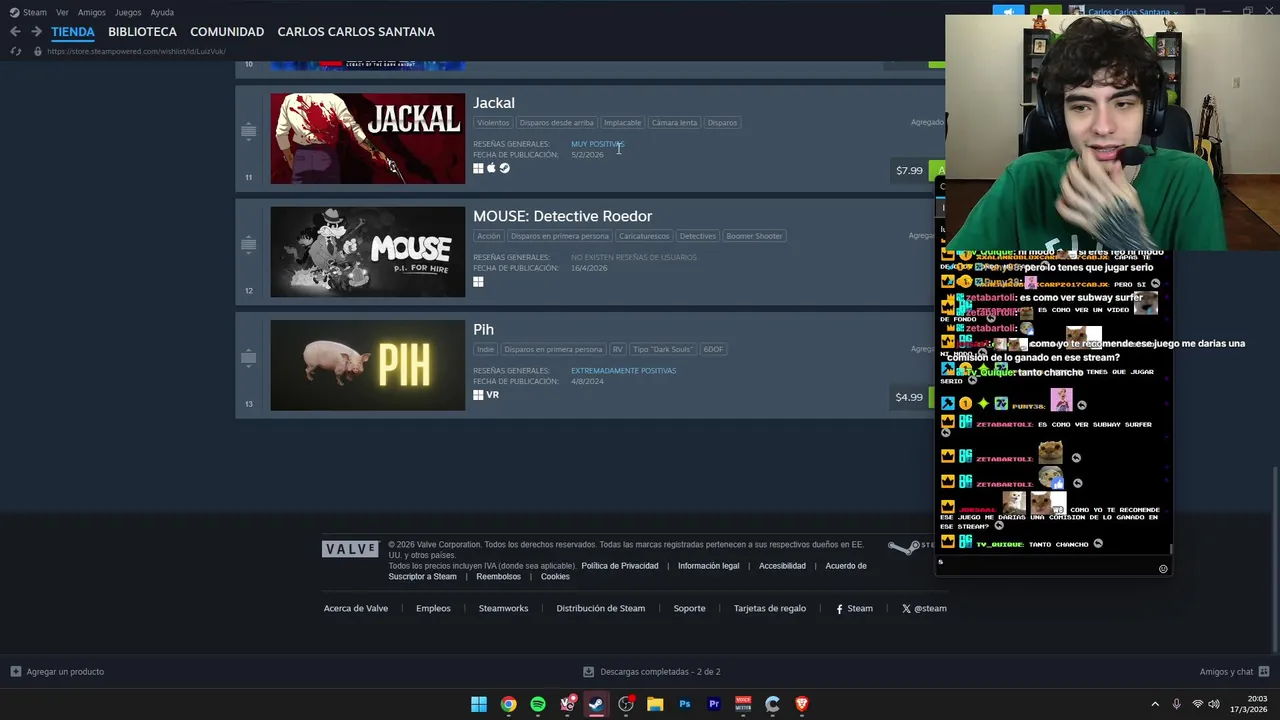Click Jackal's MUY POSITIVAS review rating

point(597,144)
